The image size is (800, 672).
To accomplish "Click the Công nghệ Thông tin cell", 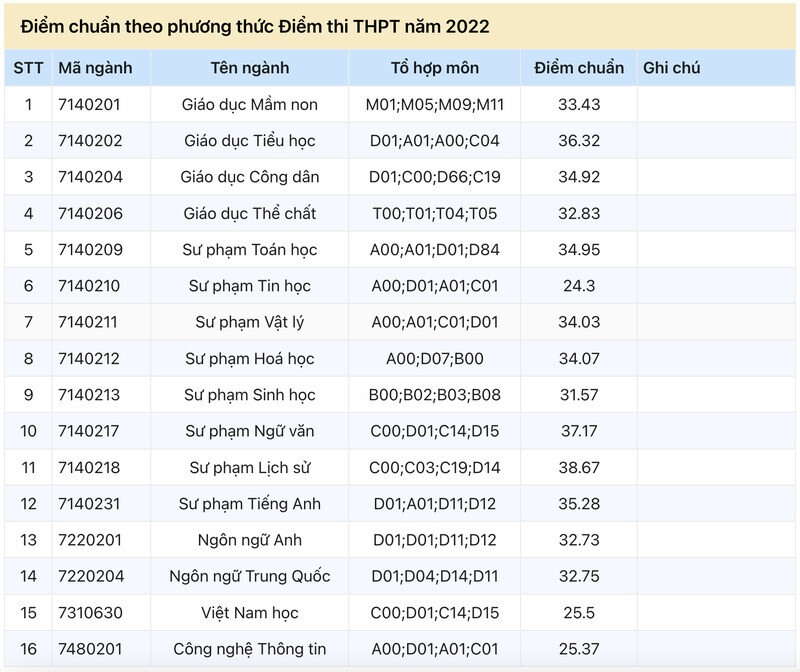I will click(x=250, y=649).
